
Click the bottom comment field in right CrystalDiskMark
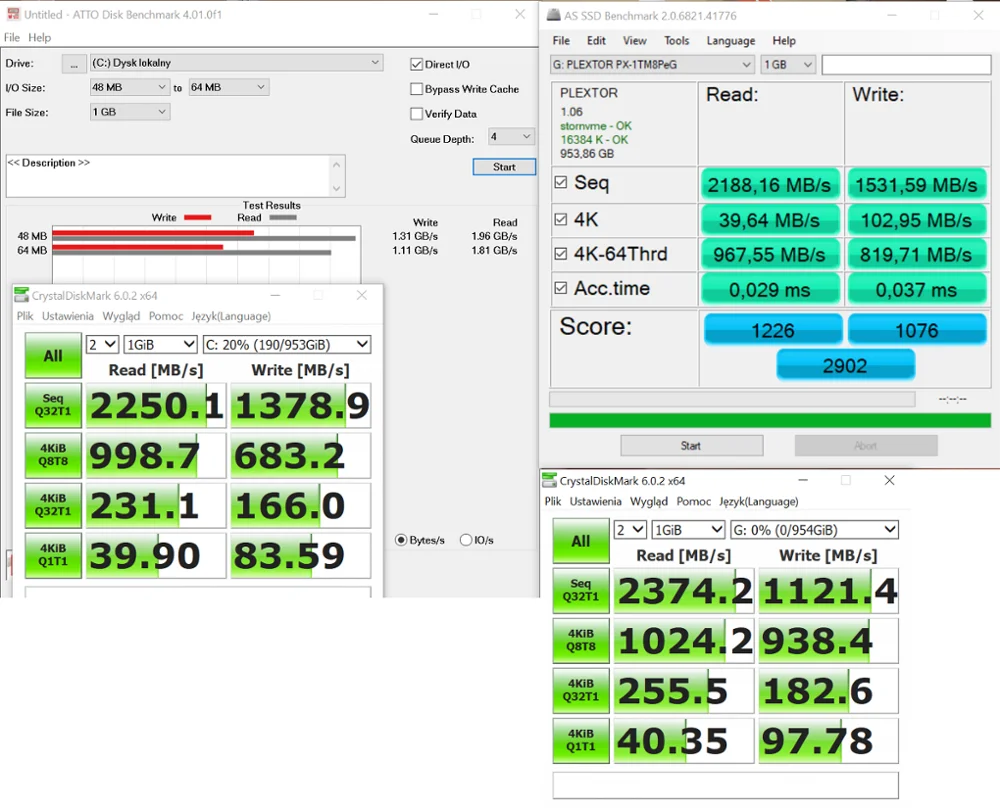pos(725,785)
